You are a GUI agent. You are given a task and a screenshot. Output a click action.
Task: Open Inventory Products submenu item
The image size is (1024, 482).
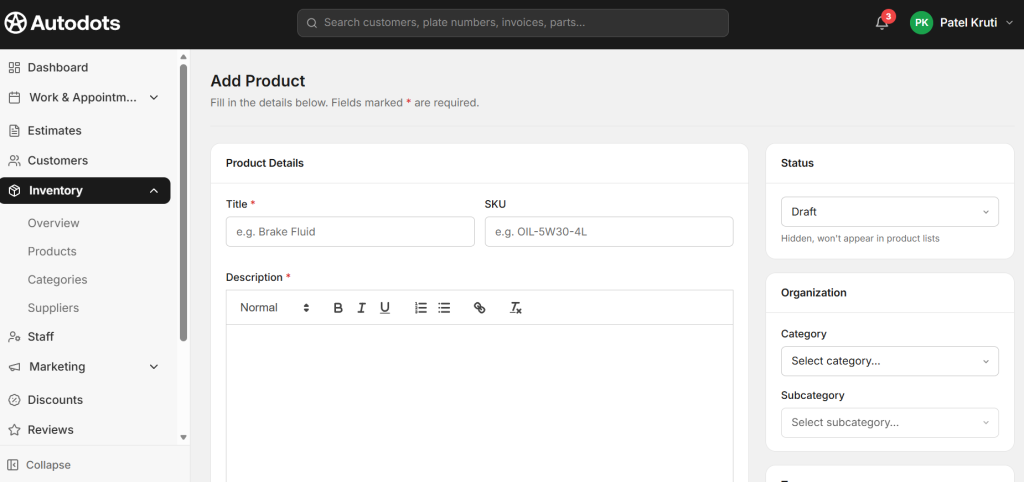click(x=52, y=251)
